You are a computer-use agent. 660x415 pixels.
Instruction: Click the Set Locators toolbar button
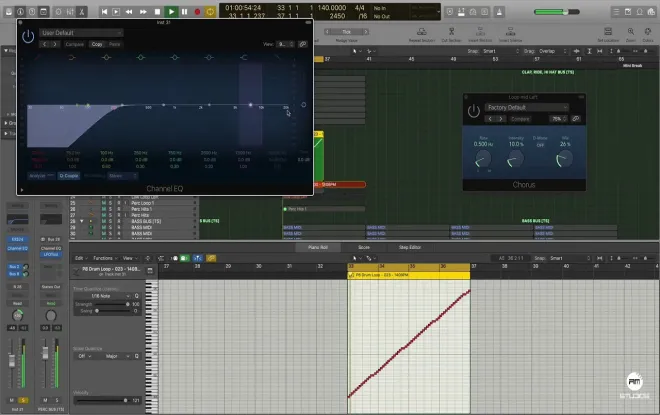pos(608,35)
